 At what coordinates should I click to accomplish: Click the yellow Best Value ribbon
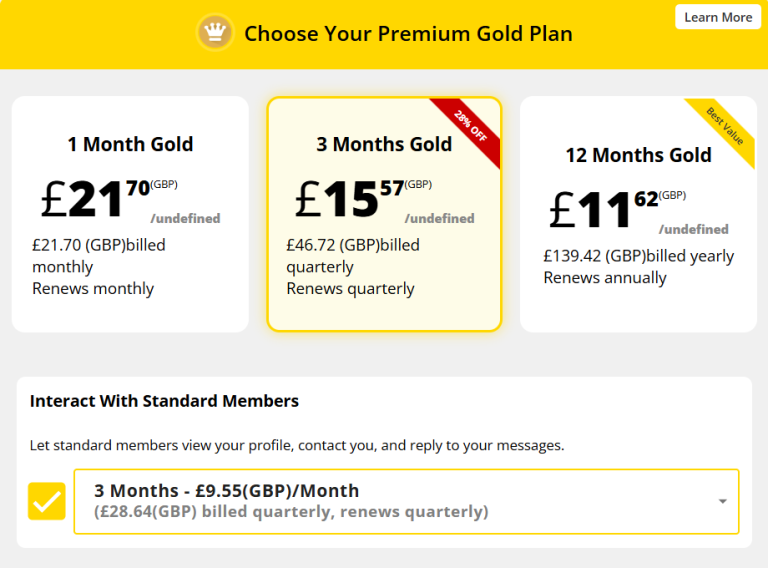[725, 126]
